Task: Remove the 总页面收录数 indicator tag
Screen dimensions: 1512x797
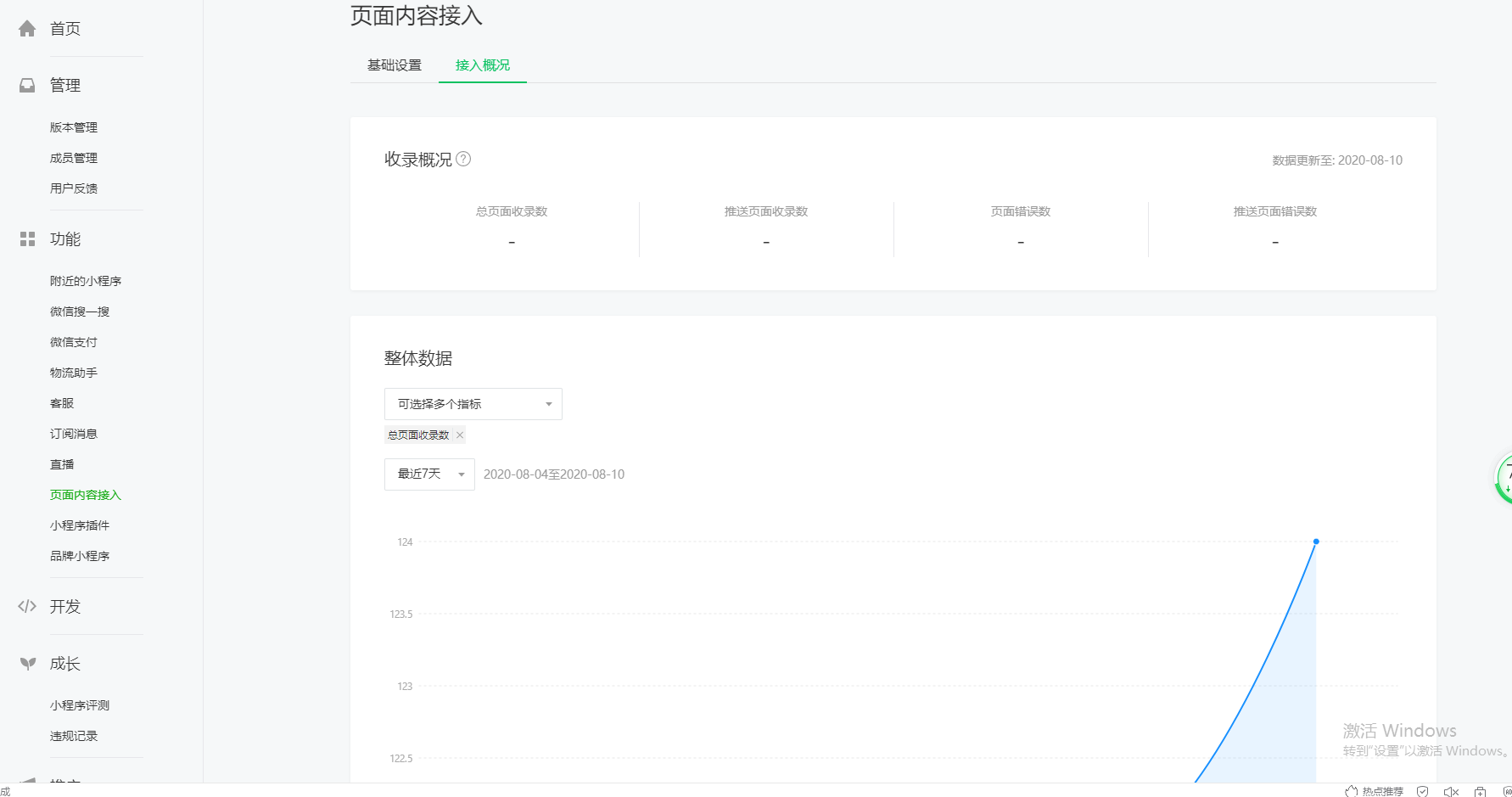Action: pos(460,435)
